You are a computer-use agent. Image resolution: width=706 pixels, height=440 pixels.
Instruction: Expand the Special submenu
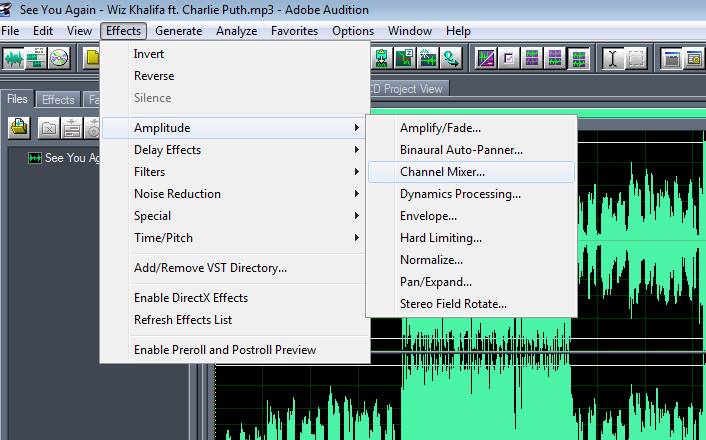point(235,216)
